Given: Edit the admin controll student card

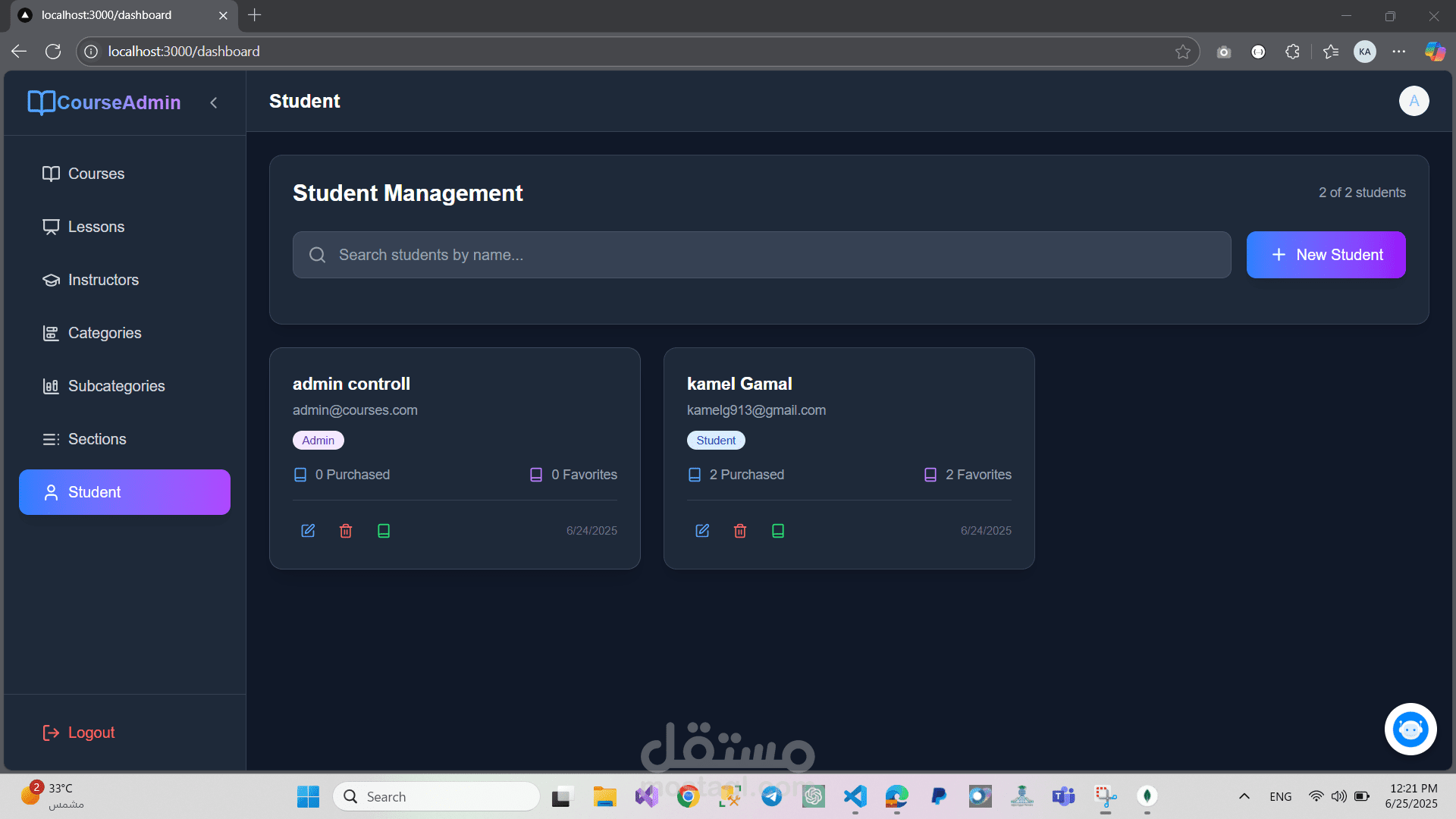Looking at the screenshot, I should [308, 531].
